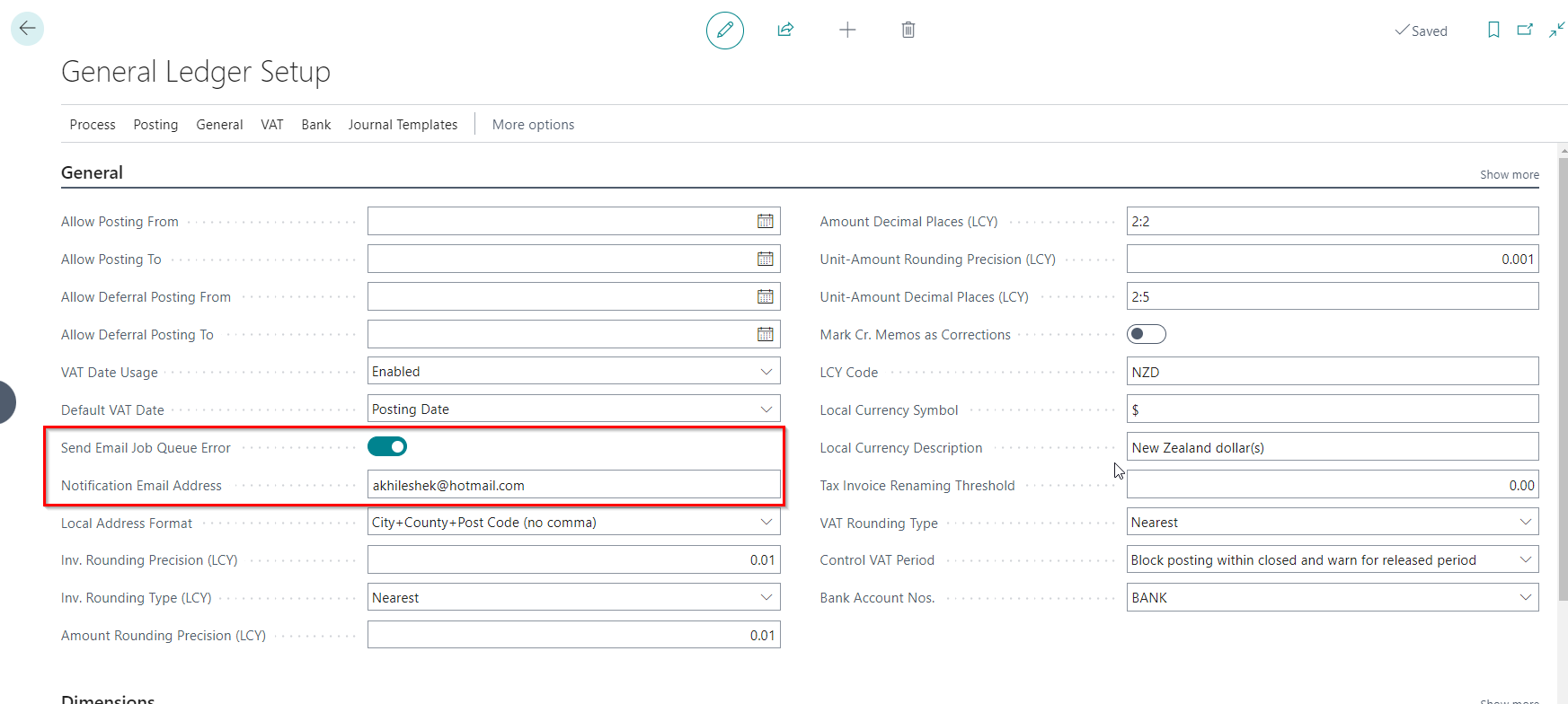
Task: Click the pencil edit icon
Action: 724,31
